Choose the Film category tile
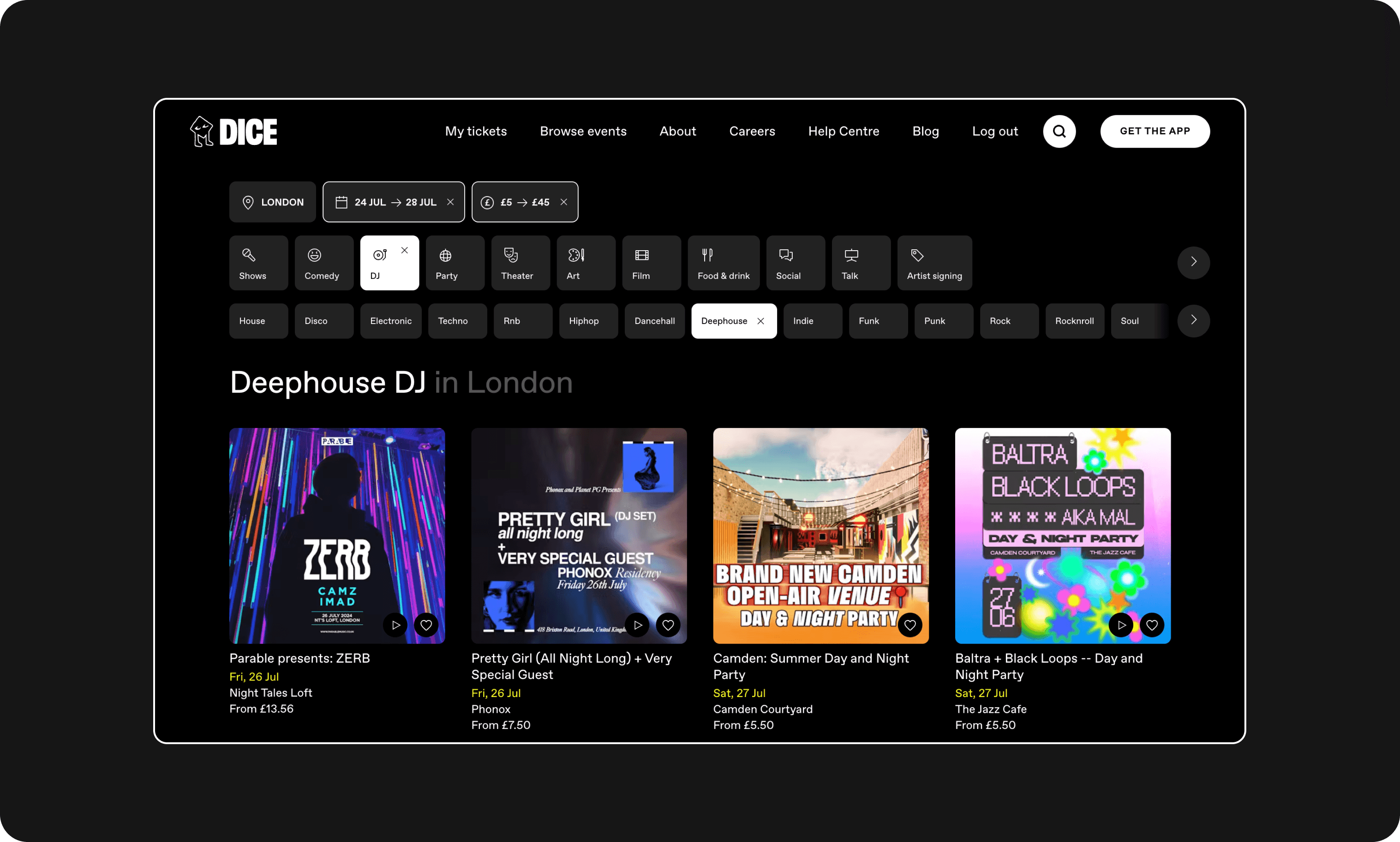Image resolution: width=1400 pixels, height=842 pixels. pyautogui.click(x=651, y=263)
